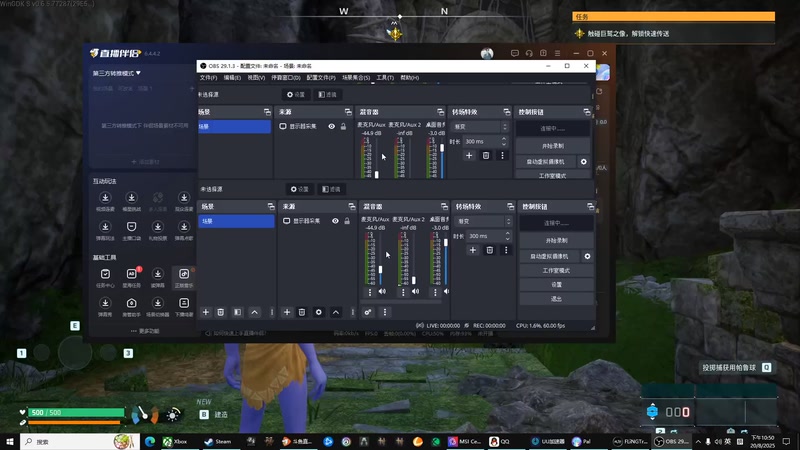This screenshot has height=450, width=800.
Task: Remove selected scene using Scenes dock trash icon
Action: click(x=220, y=312)
